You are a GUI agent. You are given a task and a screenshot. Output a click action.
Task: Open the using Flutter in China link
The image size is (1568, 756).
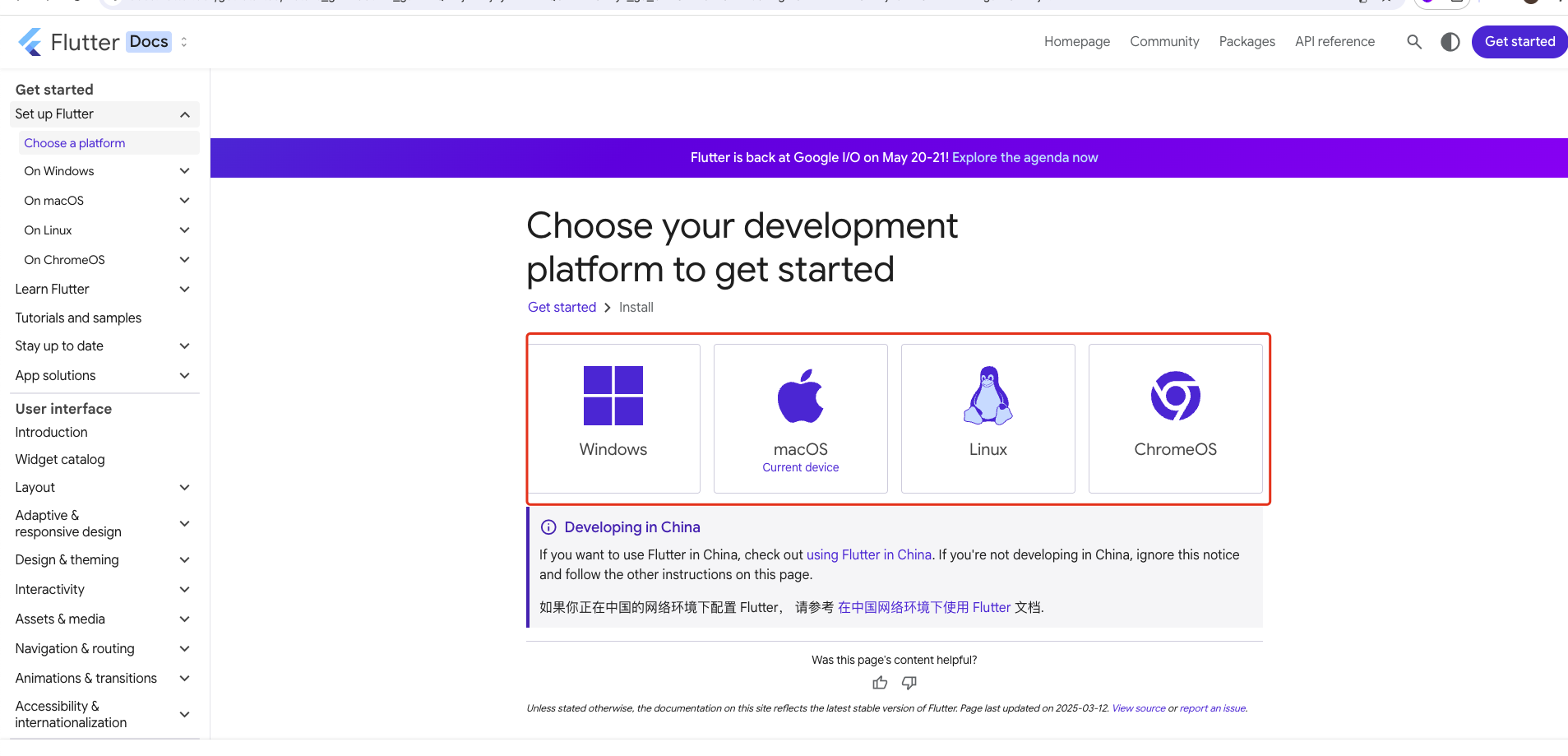point(868,555)
